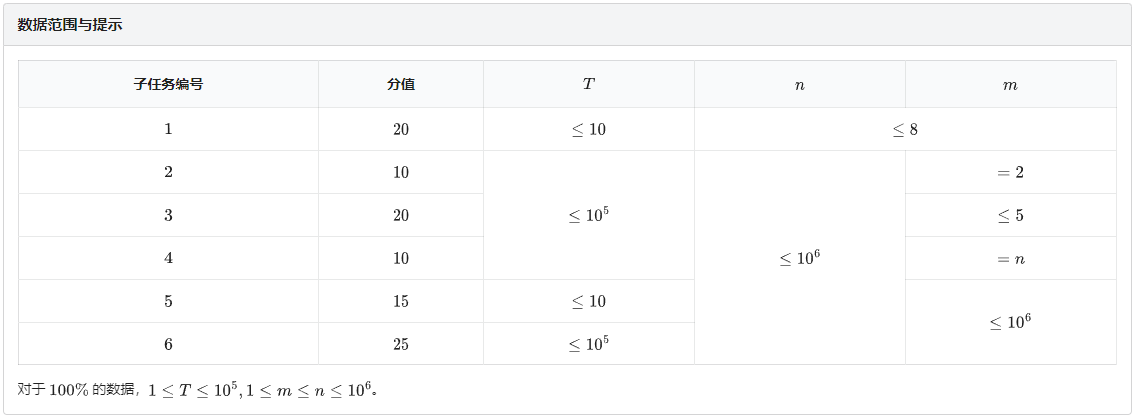Click the 100% data constraint footnote text
Image resolution: width=1135 pixels, height=416 pixels.
pos(198,389)
